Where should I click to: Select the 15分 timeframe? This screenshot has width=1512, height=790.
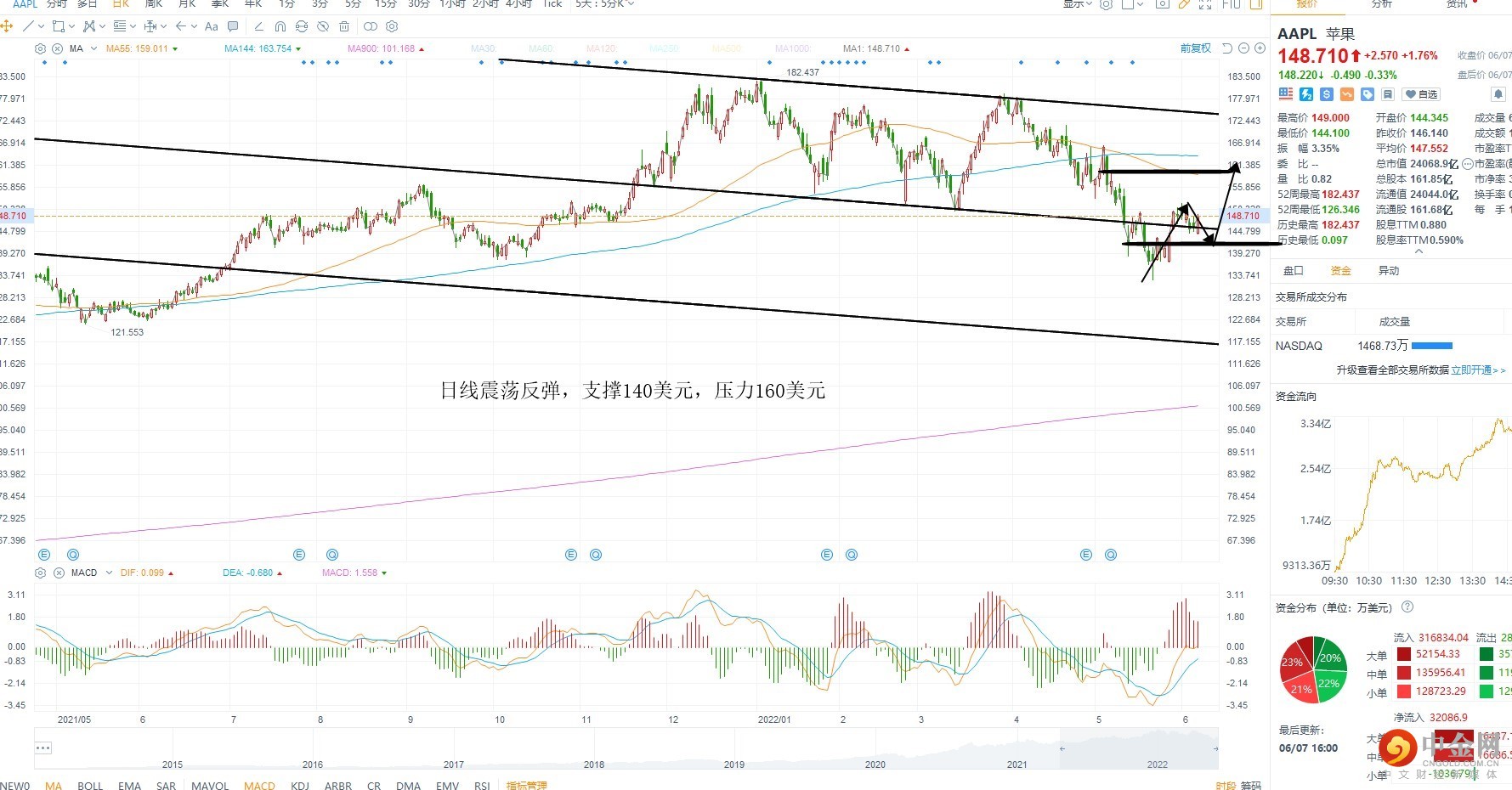(x=386, y=4)
